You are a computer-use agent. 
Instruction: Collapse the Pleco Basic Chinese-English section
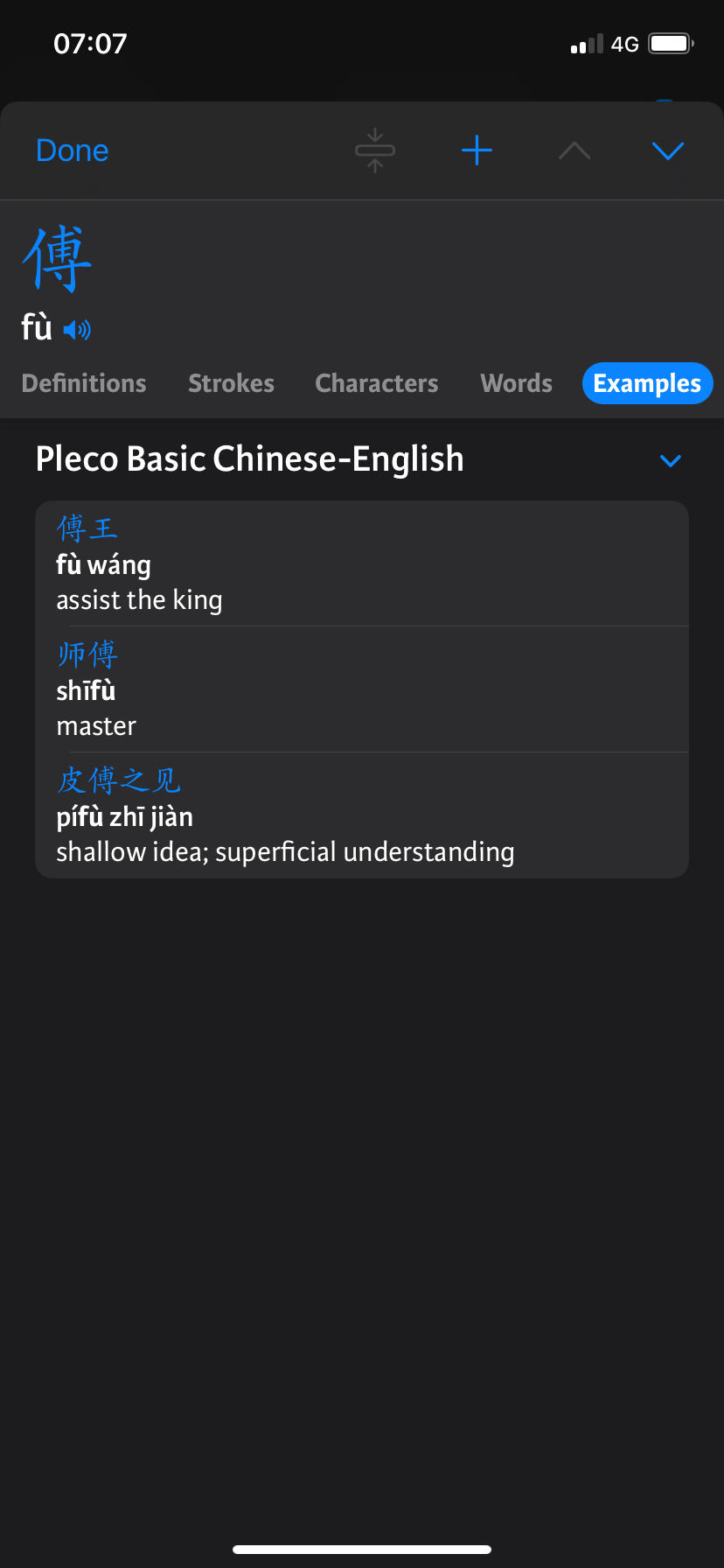point(671,460)
